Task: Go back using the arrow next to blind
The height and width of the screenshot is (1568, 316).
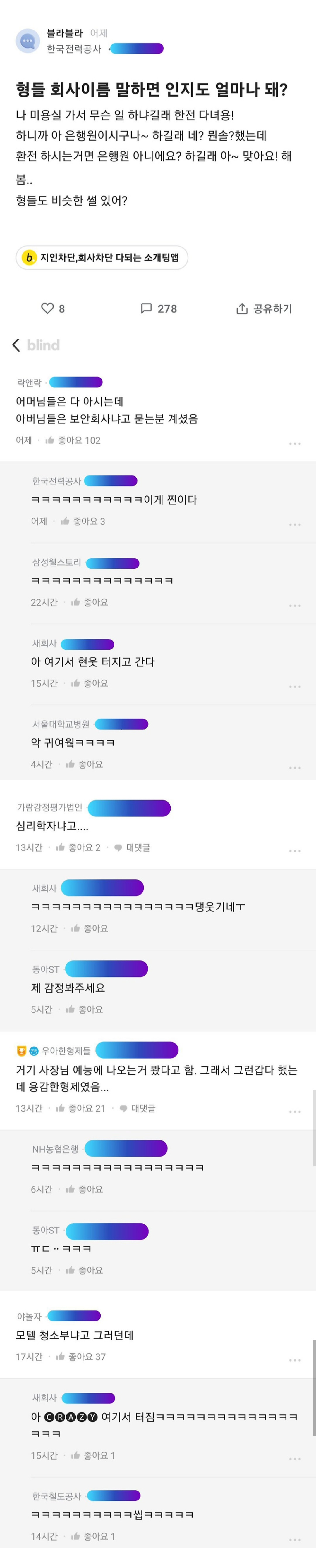Action: click(x=16, y=345)
